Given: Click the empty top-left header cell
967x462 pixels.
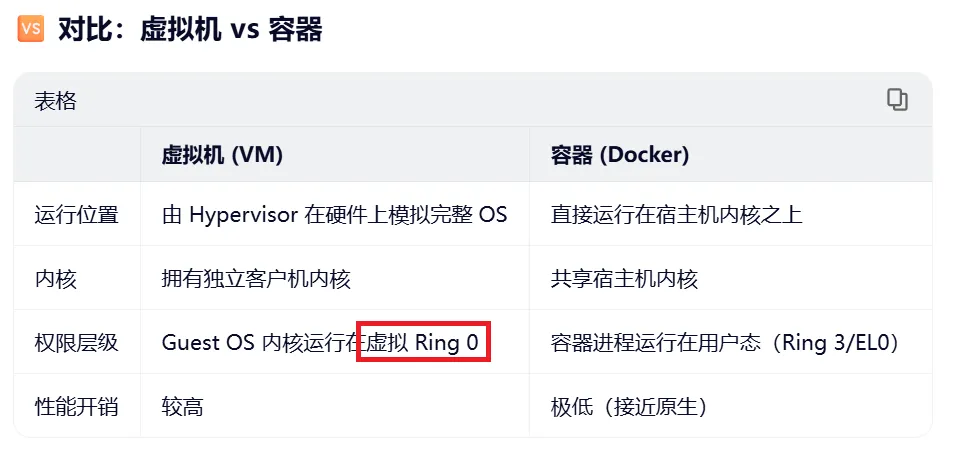Looking at the screenshot, I should (x=77, y=154).
